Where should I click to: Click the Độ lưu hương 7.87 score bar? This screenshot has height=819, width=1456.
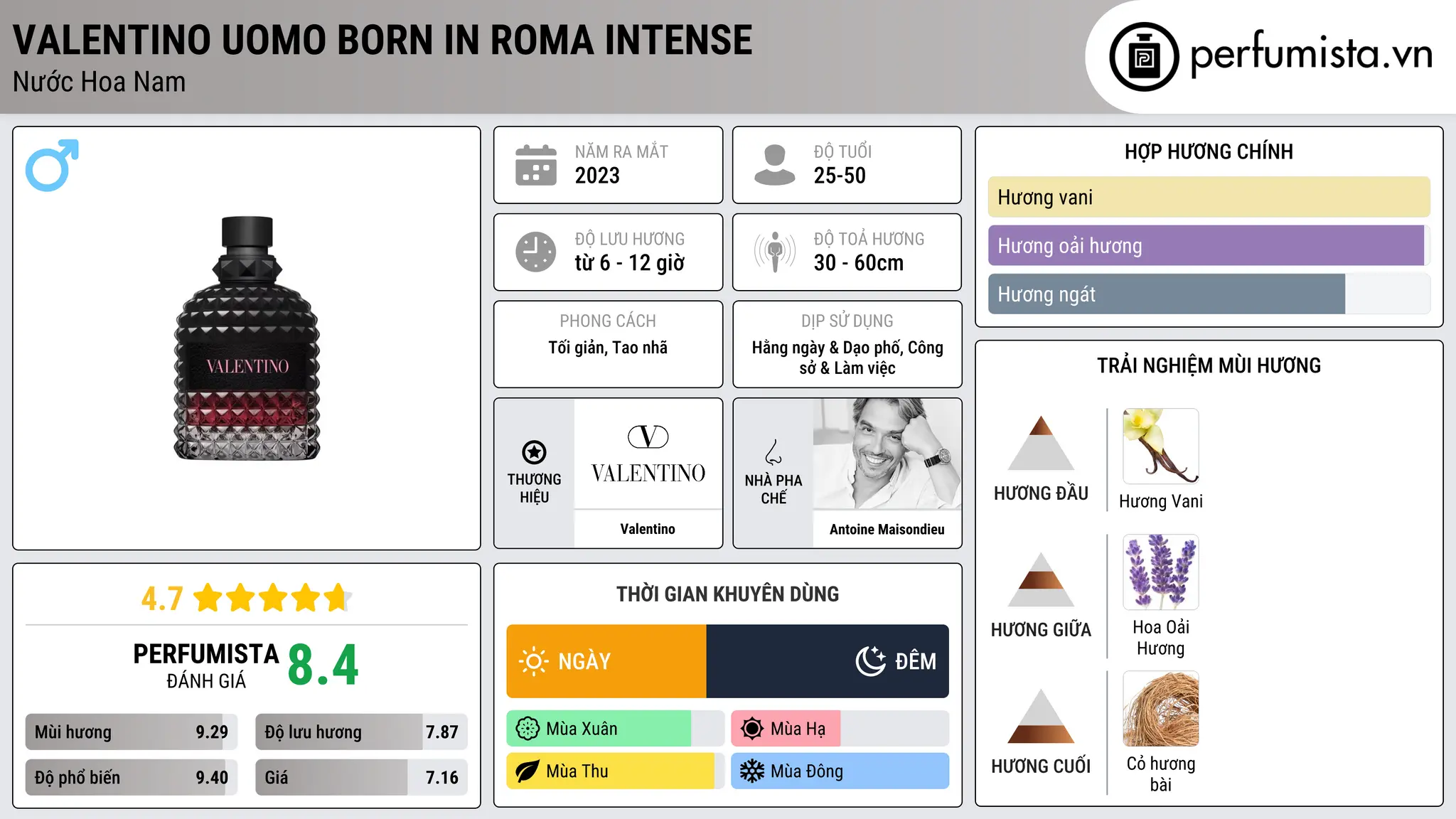(362, 732)
